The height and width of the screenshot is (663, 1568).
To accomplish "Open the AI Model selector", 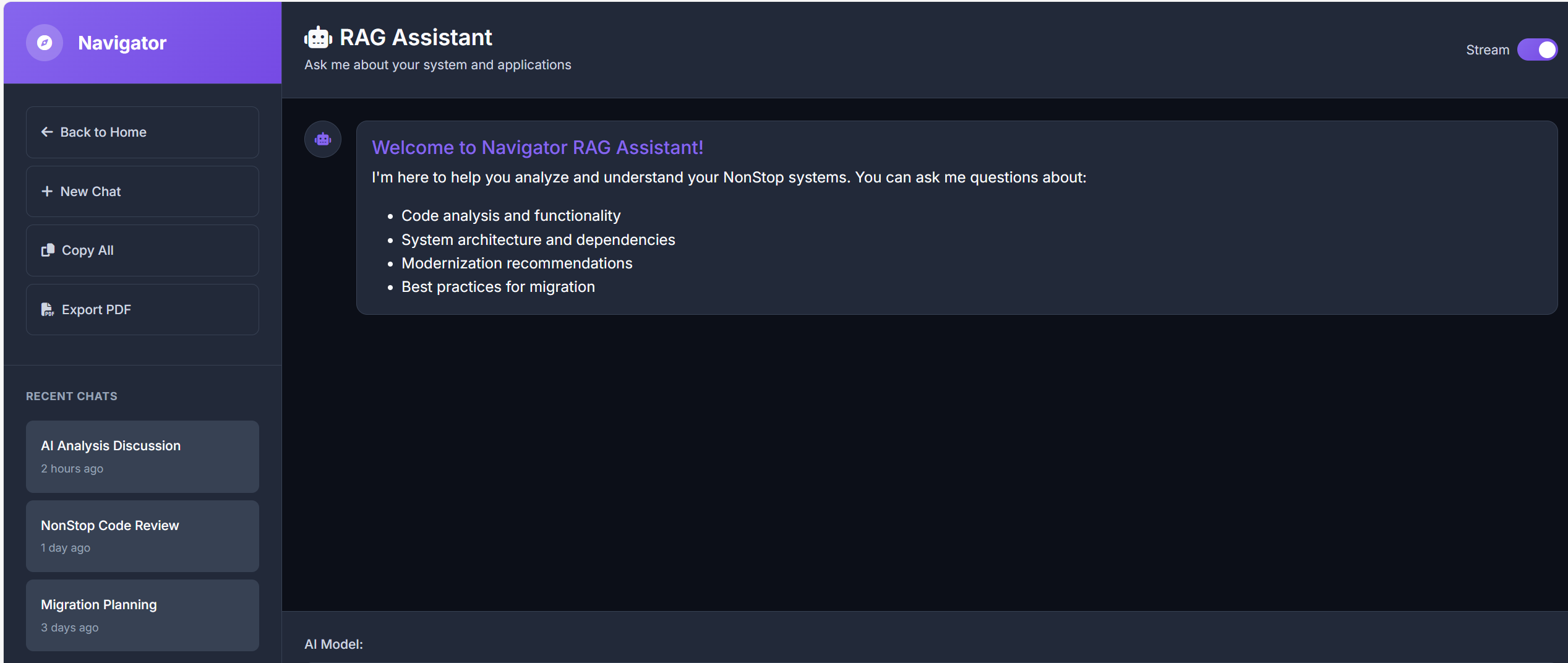I will click(334, 644).
